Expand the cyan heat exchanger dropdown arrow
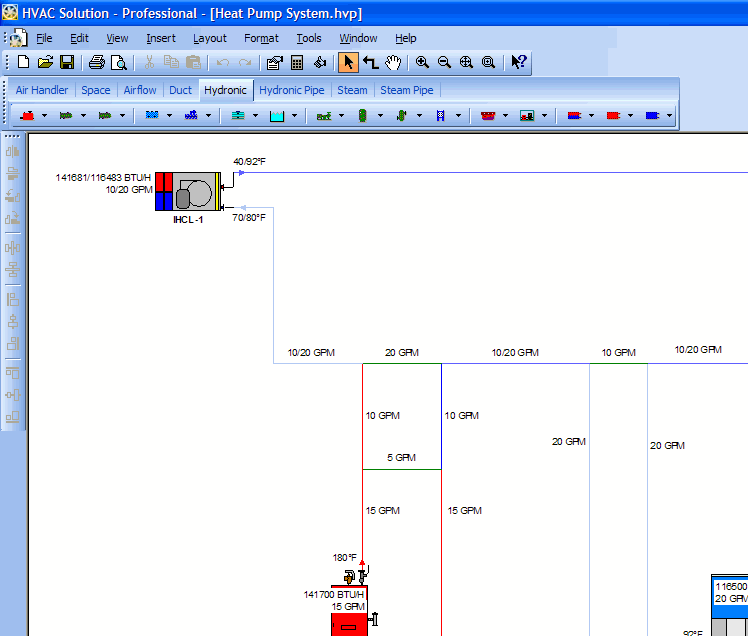 tap(255, 115)
